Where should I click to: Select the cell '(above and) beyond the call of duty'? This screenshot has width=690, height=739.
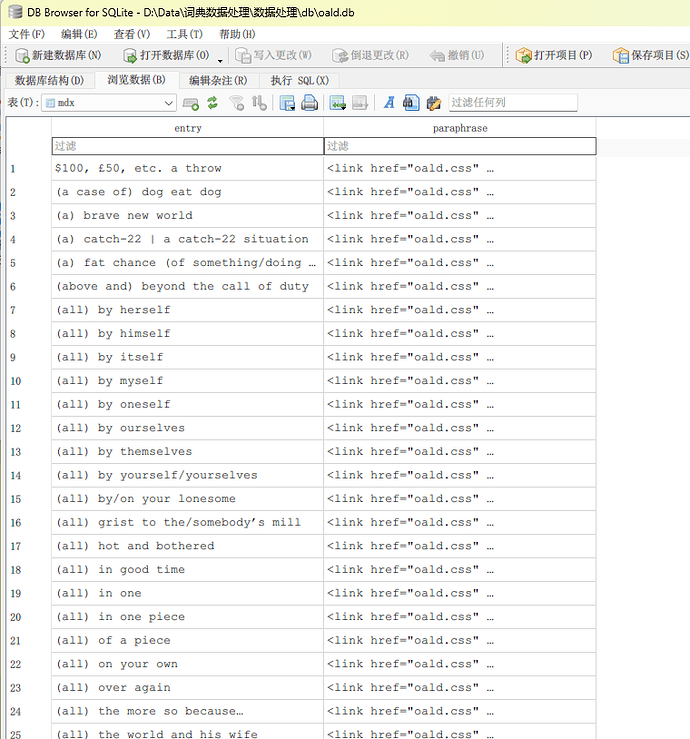coord(188,286)
